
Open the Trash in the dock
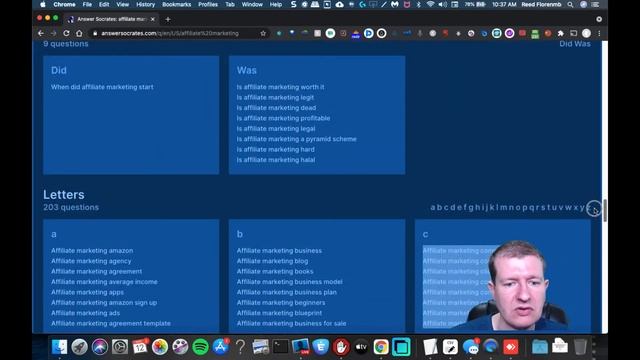pyautogui.click(x=580, y=347)
